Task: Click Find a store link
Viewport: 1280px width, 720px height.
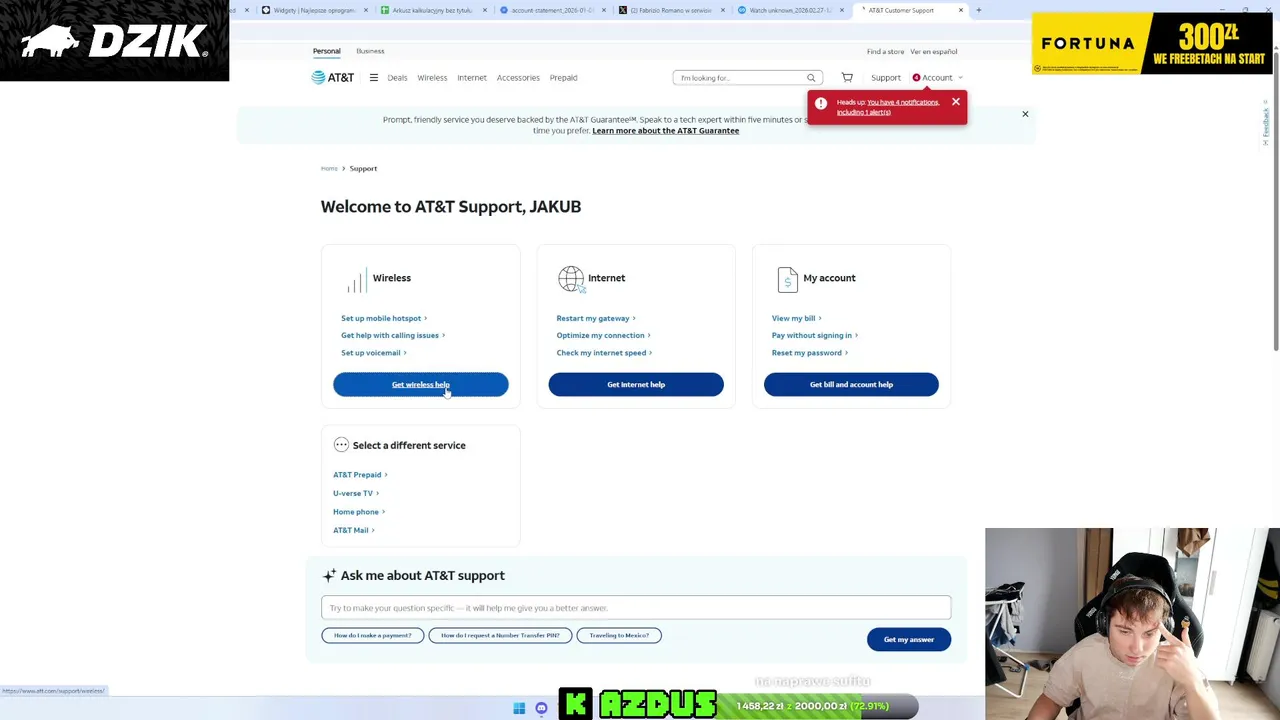Action: coord(885,51)
